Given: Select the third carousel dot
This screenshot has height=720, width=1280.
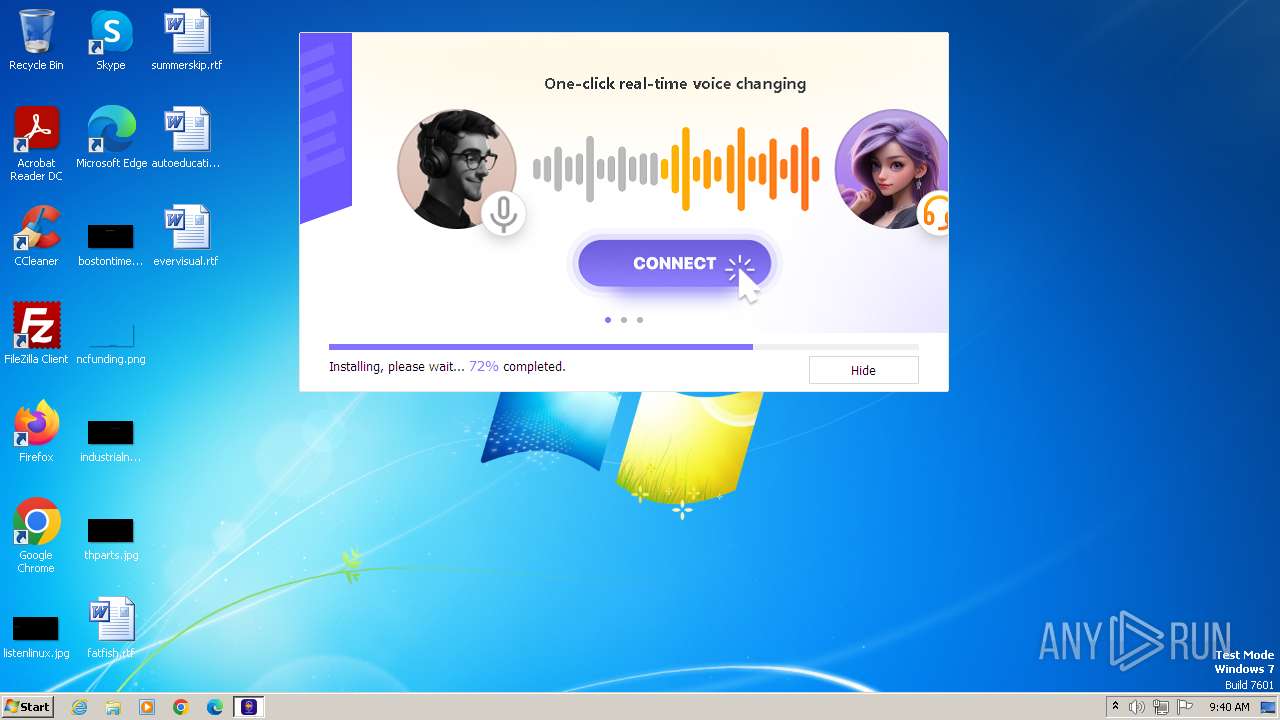Looking at the screenshot, I should 640,320.
